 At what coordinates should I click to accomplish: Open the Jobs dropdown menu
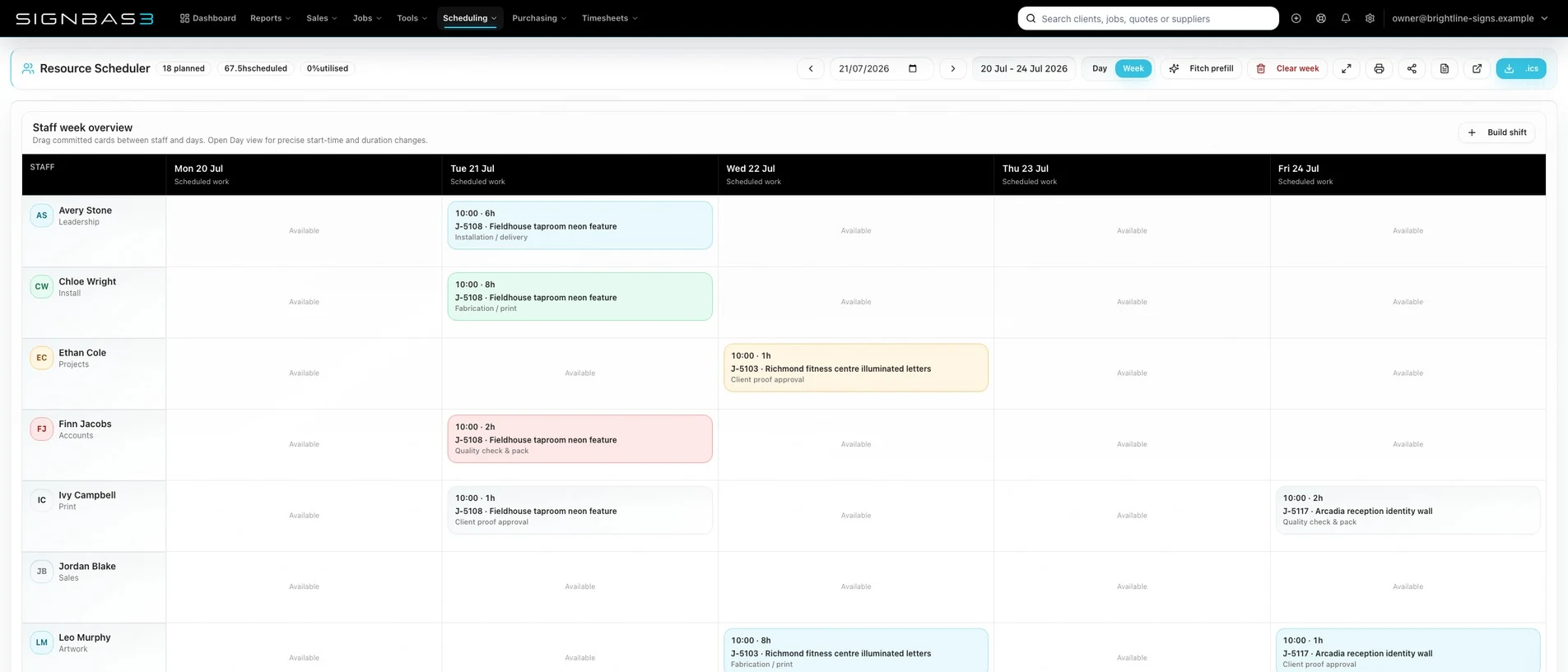[366, 18]
